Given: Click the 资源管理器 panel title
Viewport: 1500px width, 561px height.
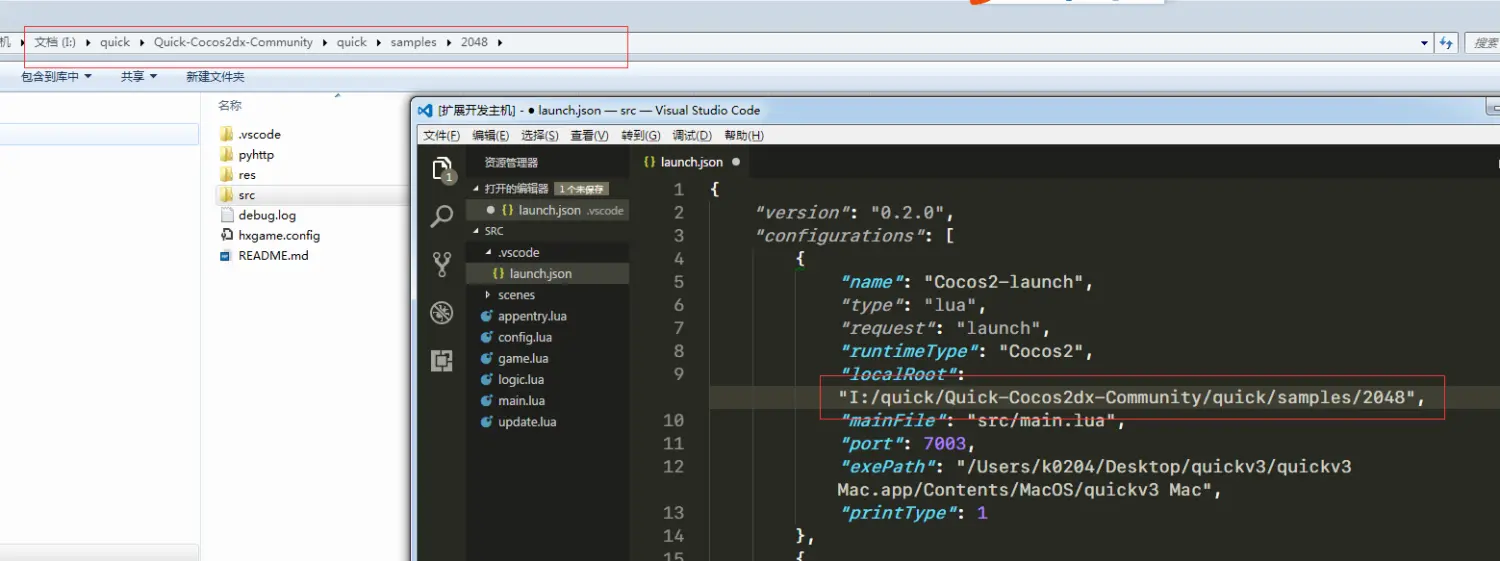Looking at the screenshot, I should point(511,162).
